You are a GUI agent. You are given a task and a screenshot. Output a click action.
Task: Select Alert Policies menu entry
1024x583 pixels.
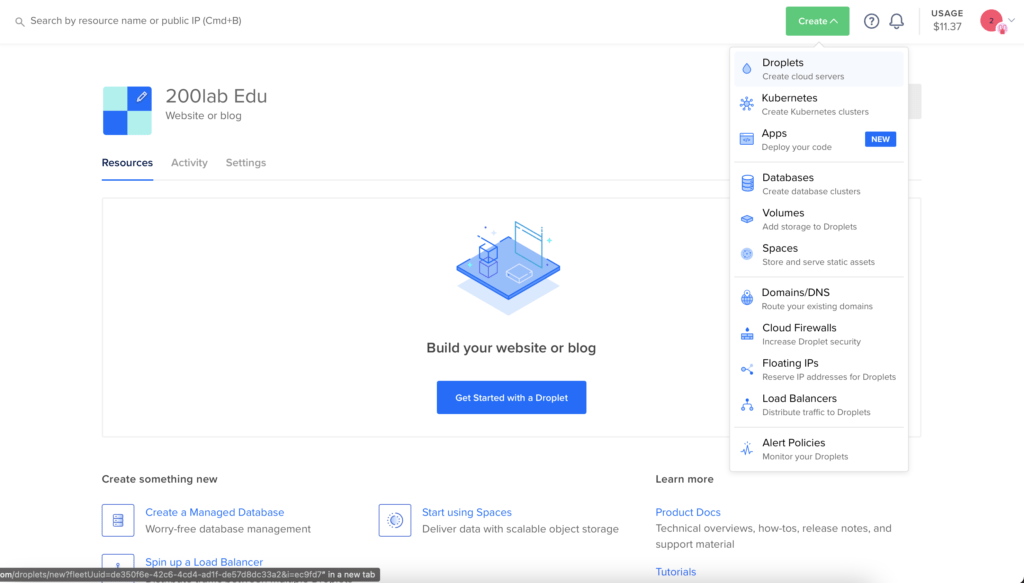[819, 449]
